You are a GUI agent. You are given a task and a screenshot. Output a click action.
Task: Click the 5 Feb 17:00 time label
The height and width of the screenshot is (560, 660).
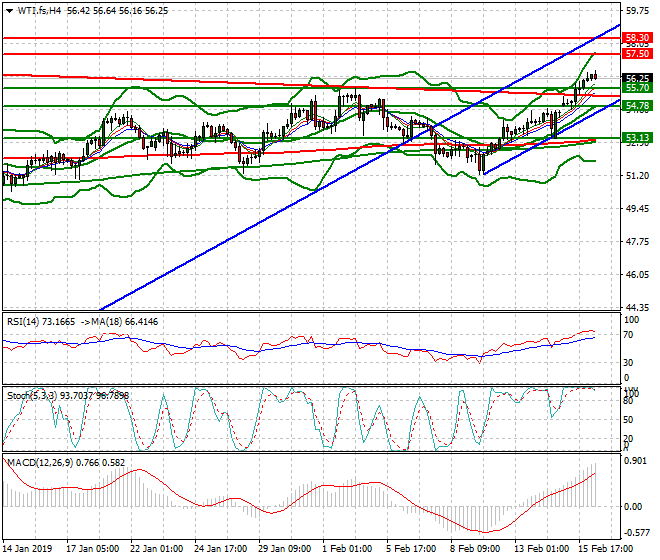click(411, 549)
